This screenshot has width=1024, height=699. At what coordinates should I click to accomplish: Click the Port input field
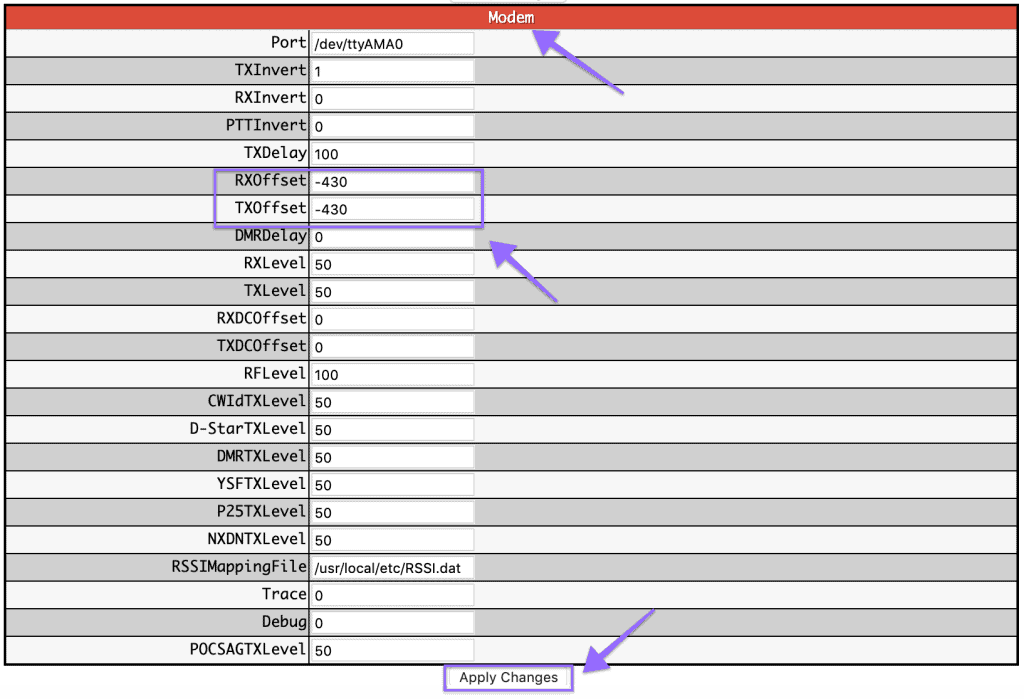[392, 44]
